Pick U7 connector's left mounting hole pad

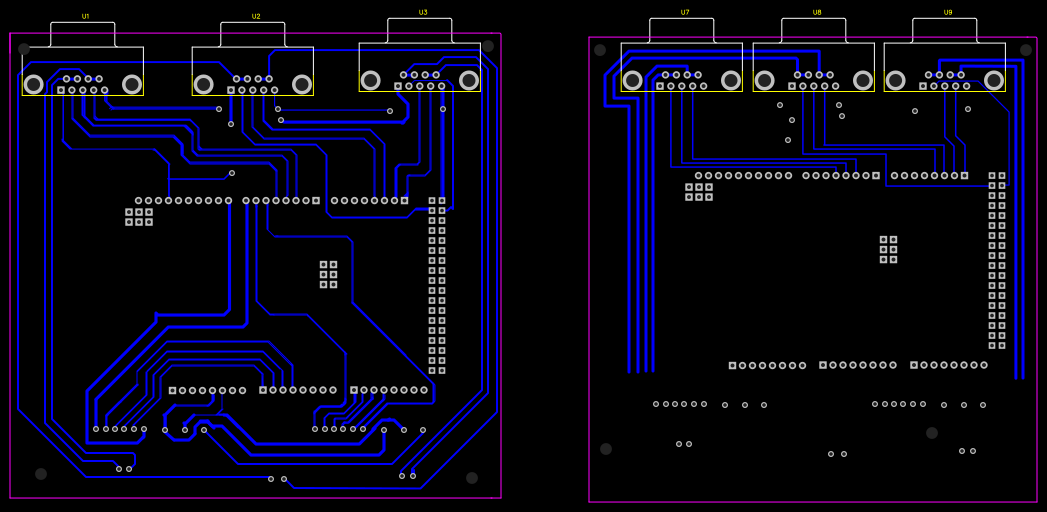click(633, 80)
